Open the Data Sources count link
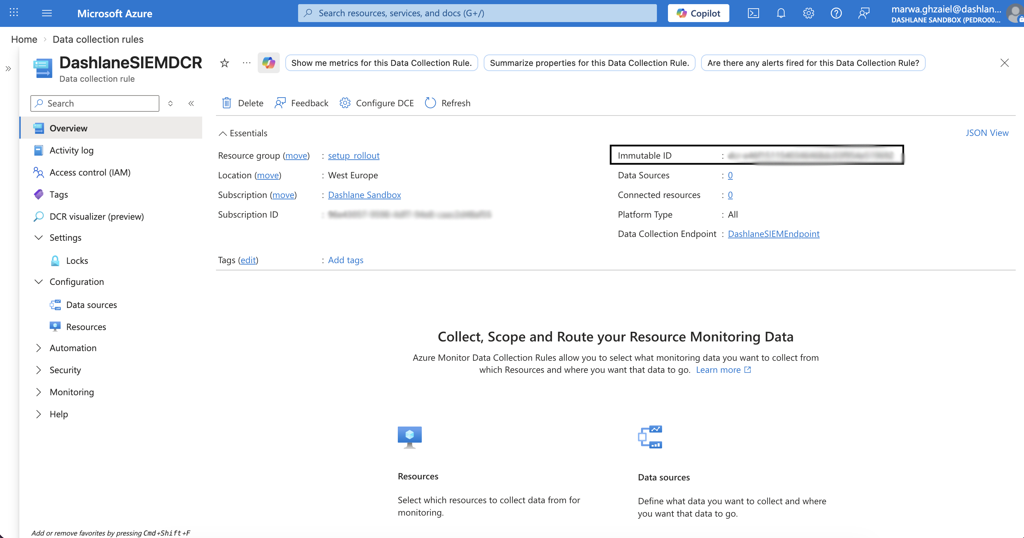 pyautogui.click(x=730, y=175)
